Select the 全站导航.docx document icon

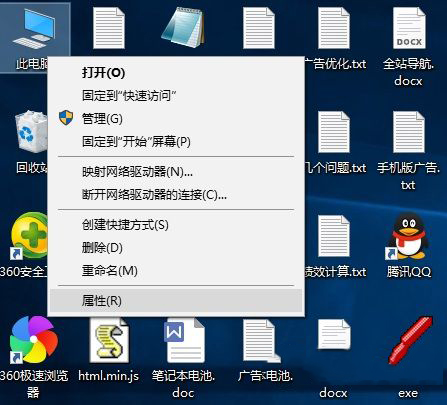pos(409,28)
